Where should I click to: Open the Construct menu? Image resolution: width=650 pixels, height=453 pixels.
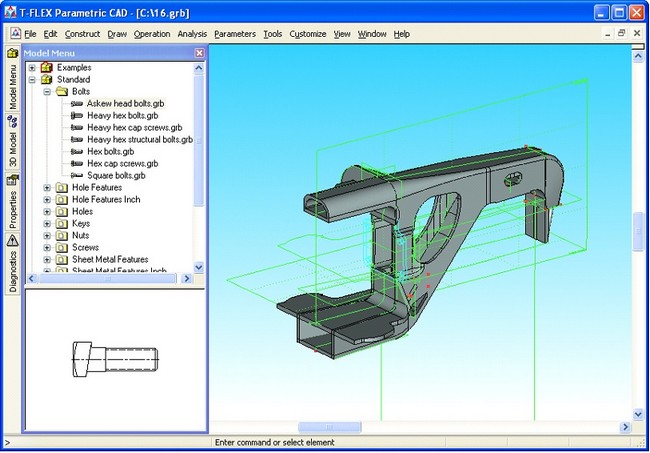(83, 34)
